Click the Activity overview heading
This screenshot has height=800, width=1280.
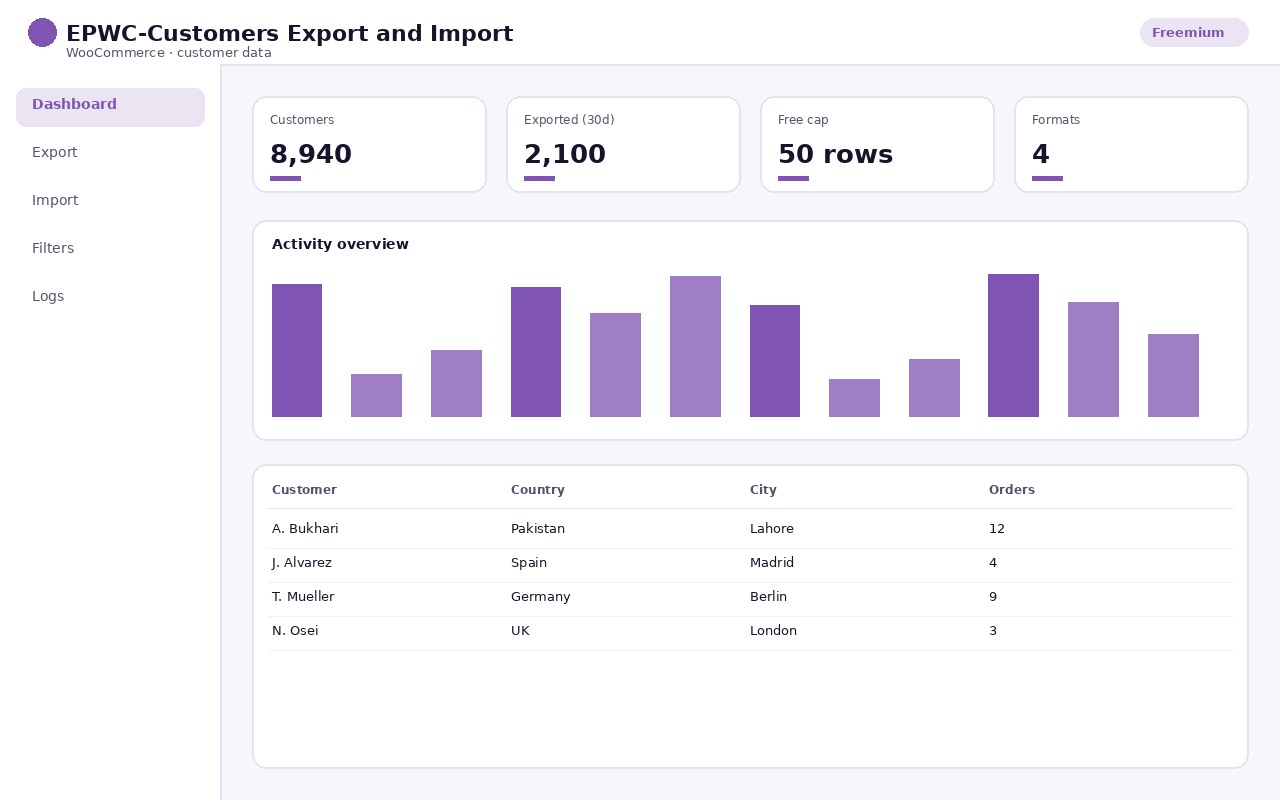click(x=340, y=244)
